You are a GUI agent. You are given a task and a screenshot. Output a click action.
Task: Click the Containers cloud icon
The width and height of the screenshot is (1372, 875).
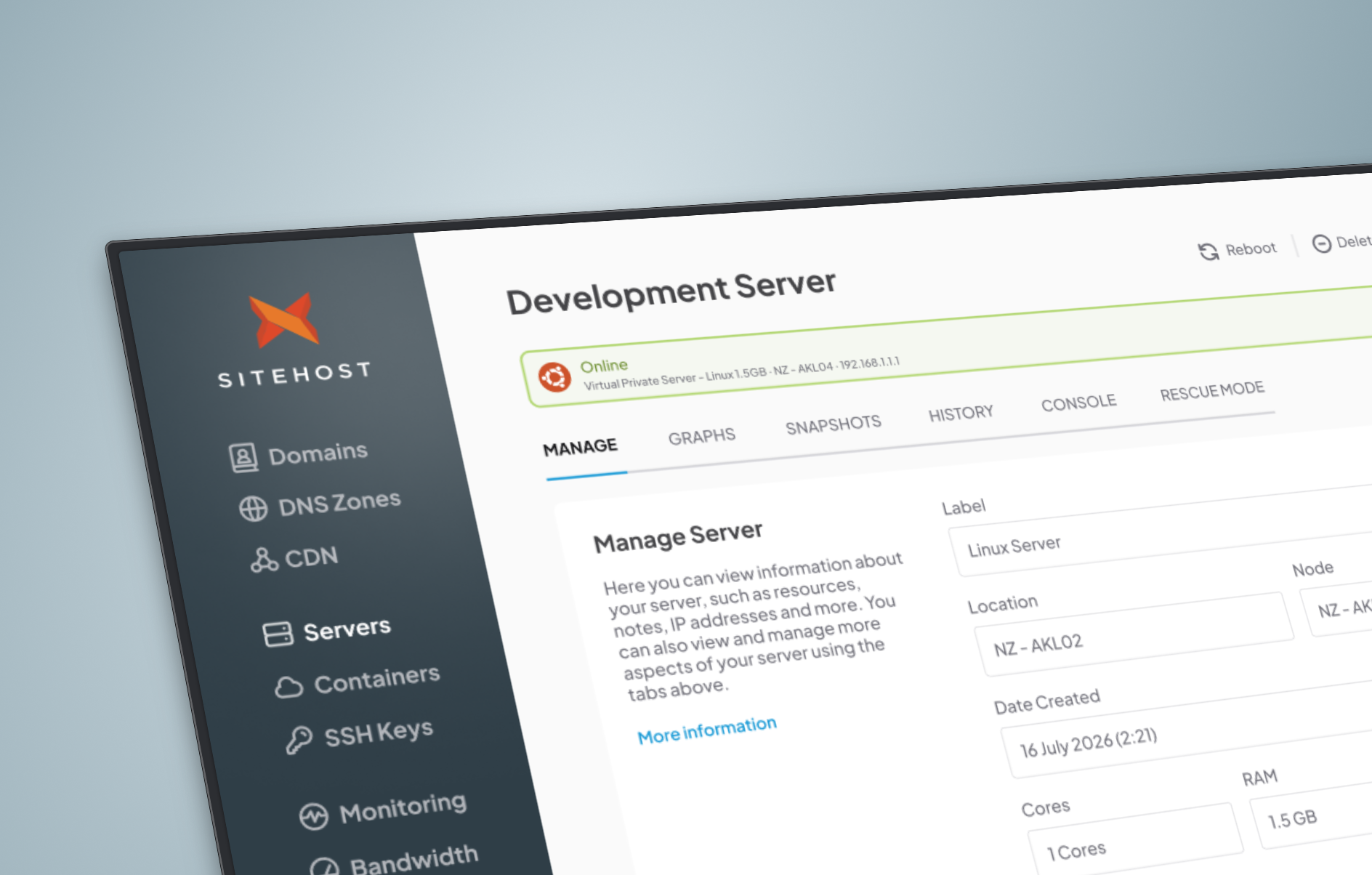(x=288, y=686)
